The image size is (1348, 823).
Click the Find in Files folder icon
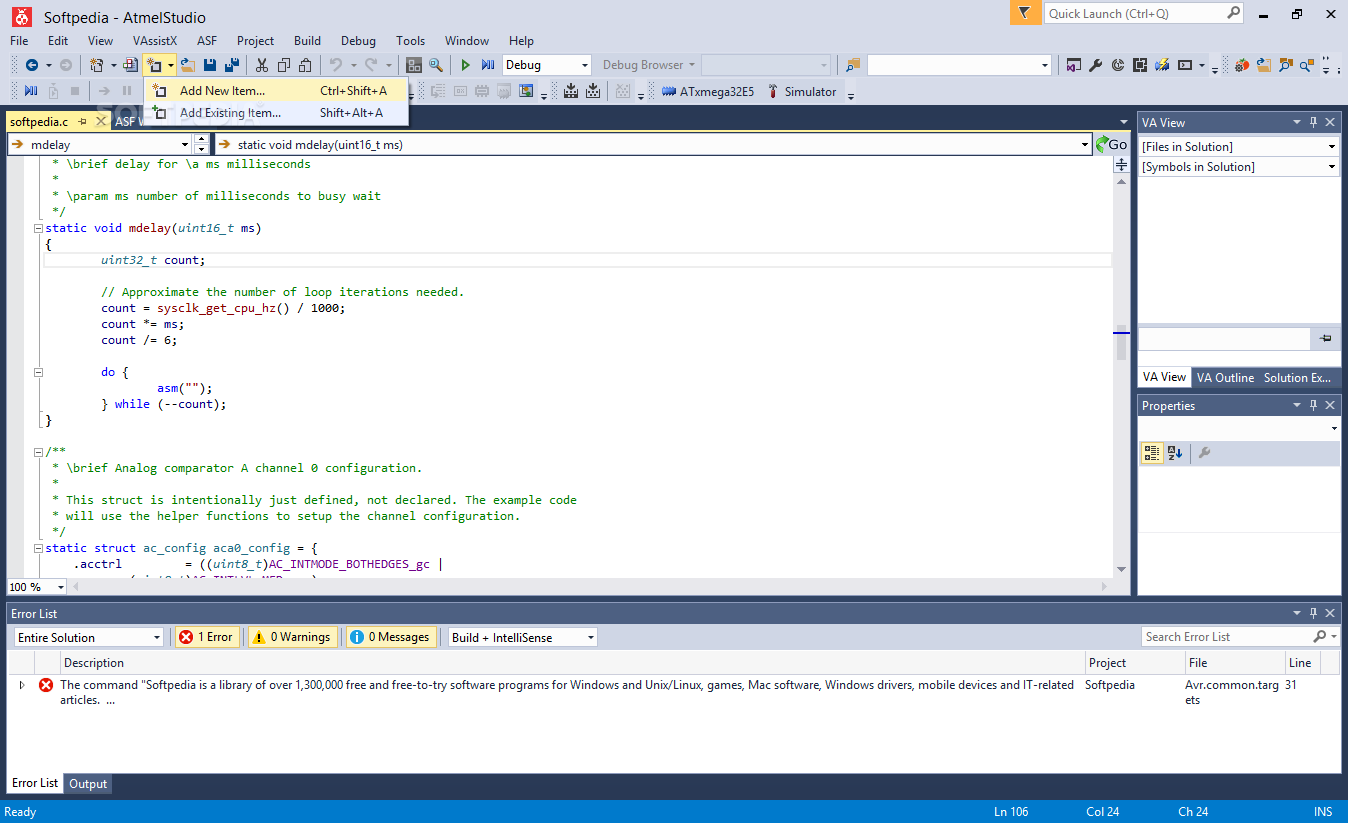point(852,65)
